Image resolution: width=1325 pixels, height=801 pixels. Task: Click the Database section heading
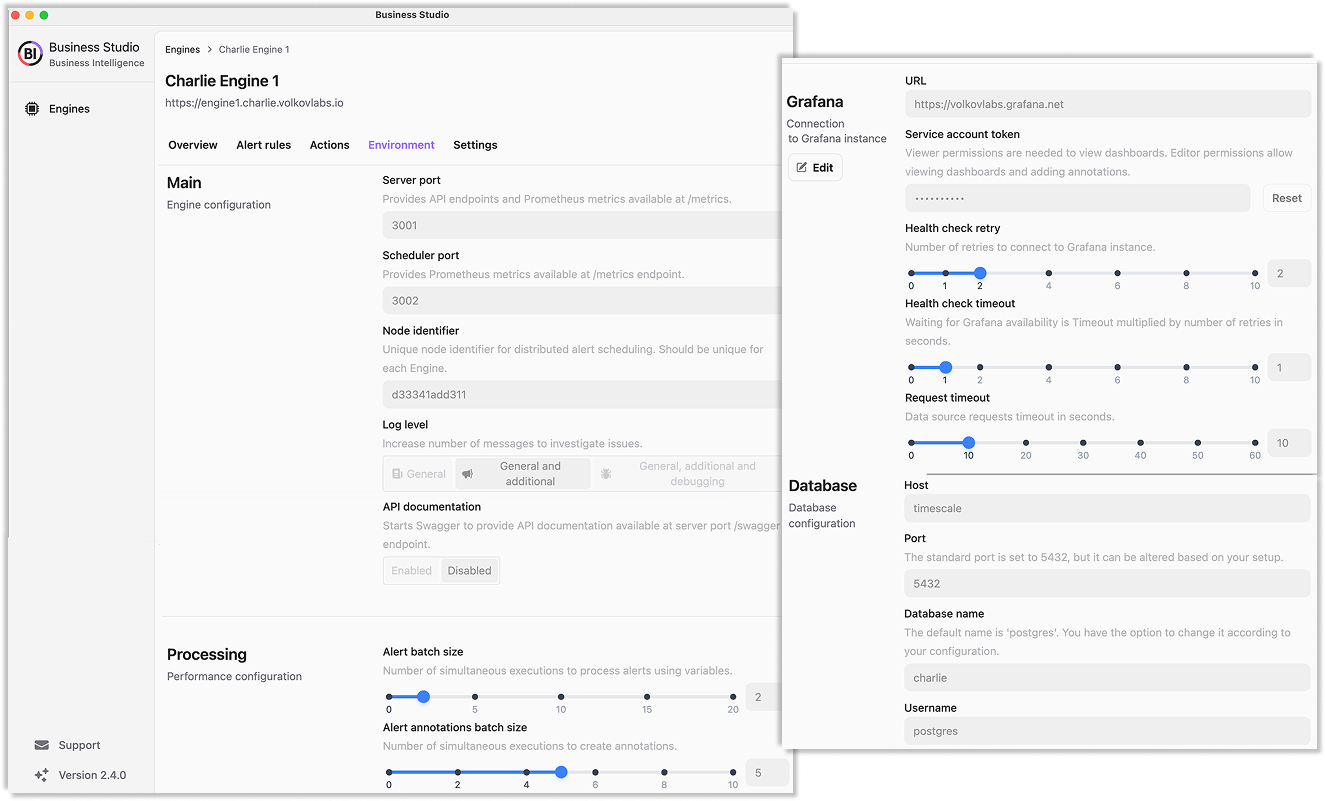[x=823, y=485]
